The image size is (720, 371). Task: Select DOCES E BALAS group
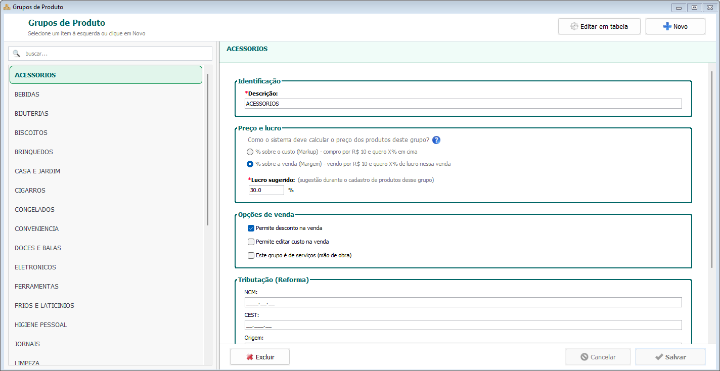106,248
